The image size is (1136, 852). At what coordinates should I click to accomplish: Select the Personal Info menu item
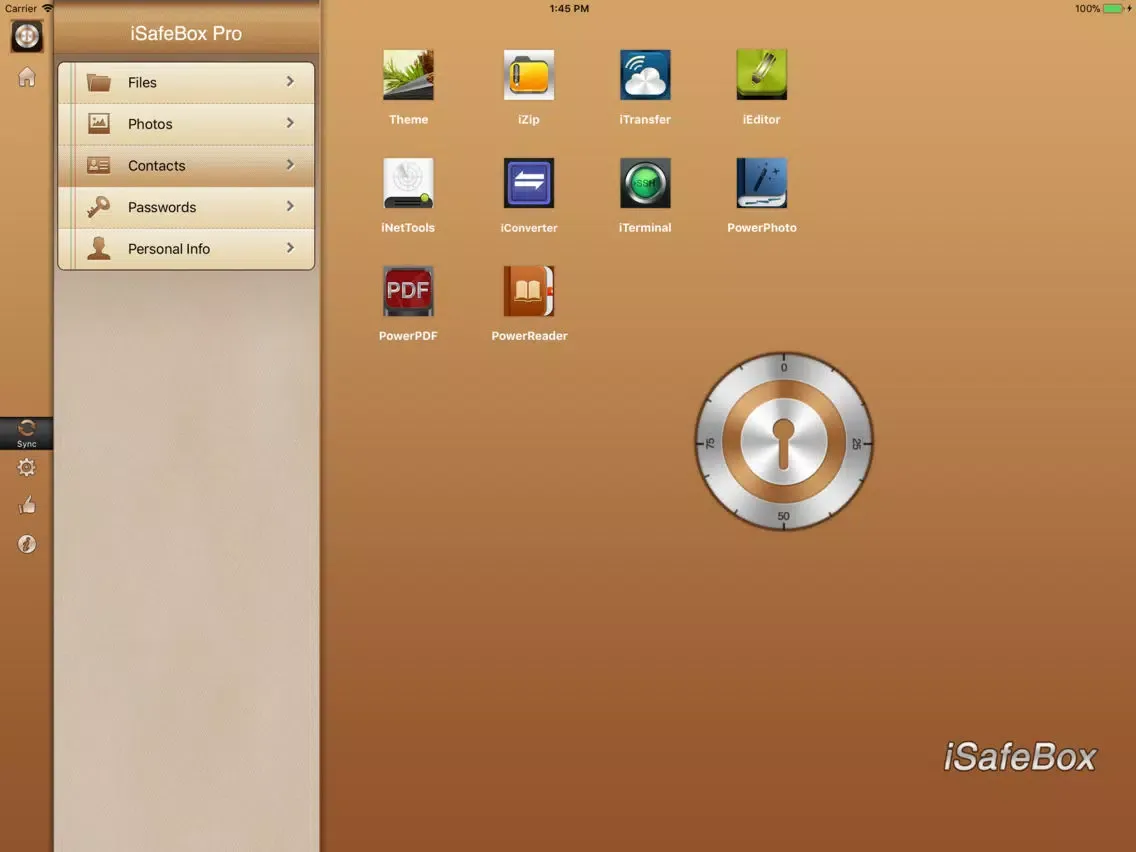point(186,248)
